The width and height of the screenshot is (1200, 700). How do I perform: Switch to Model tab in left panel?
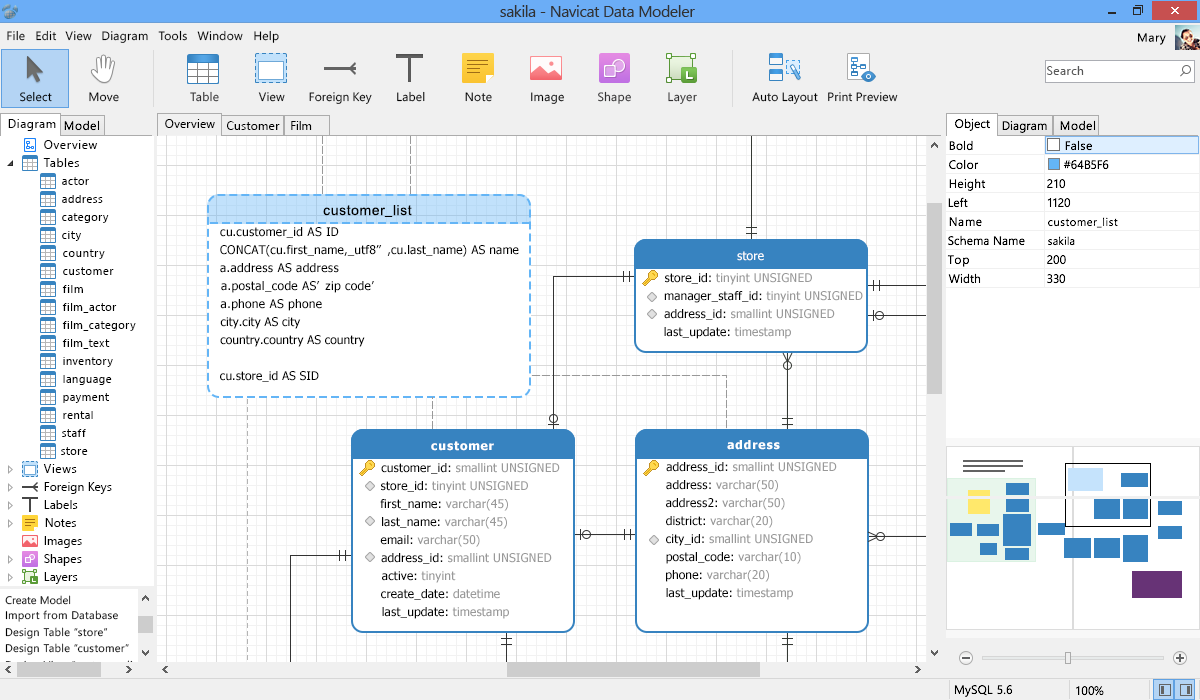[82, 125]
